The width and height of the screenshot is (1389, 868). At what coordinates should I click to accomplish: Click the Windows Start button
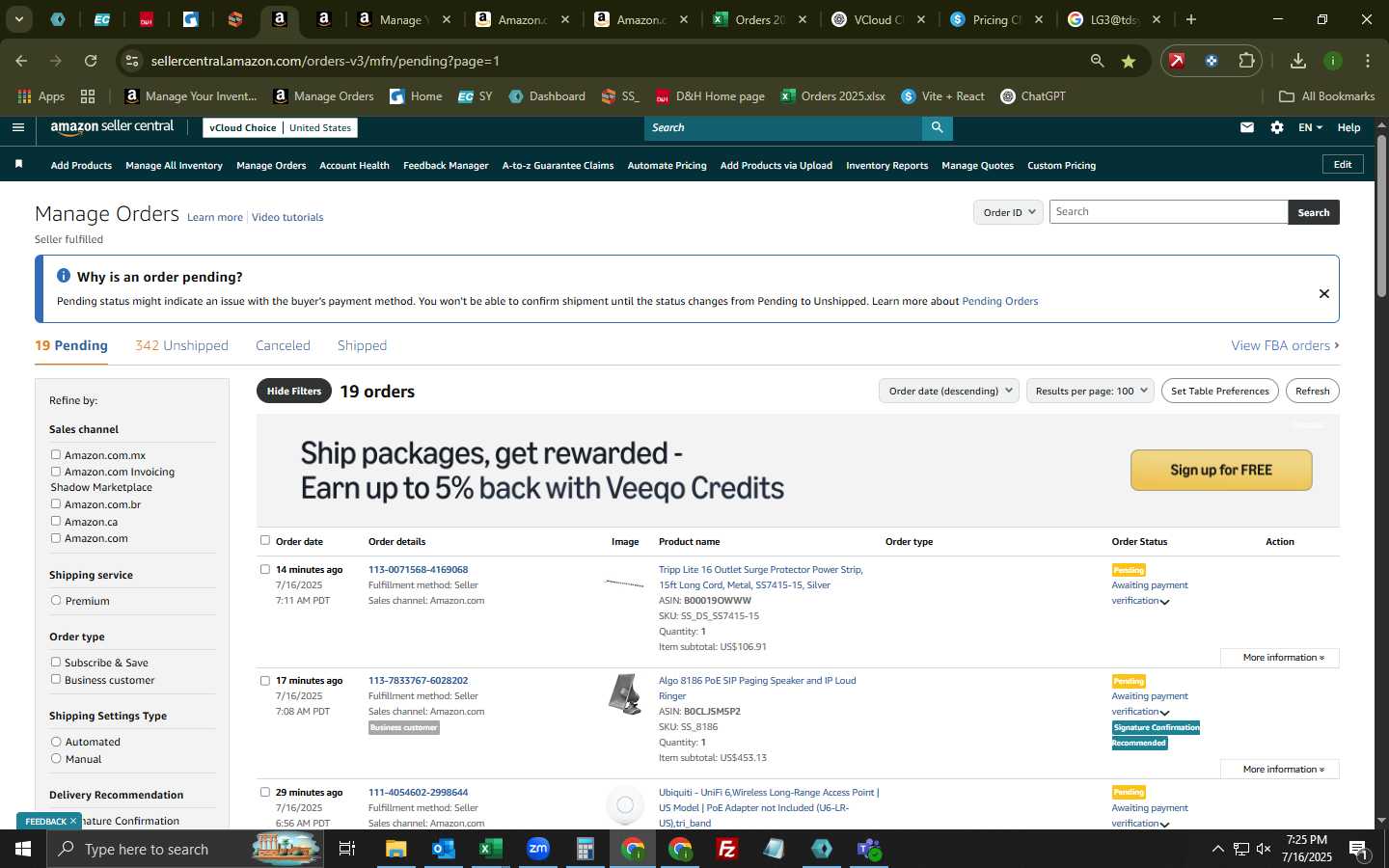coord(23,849)
